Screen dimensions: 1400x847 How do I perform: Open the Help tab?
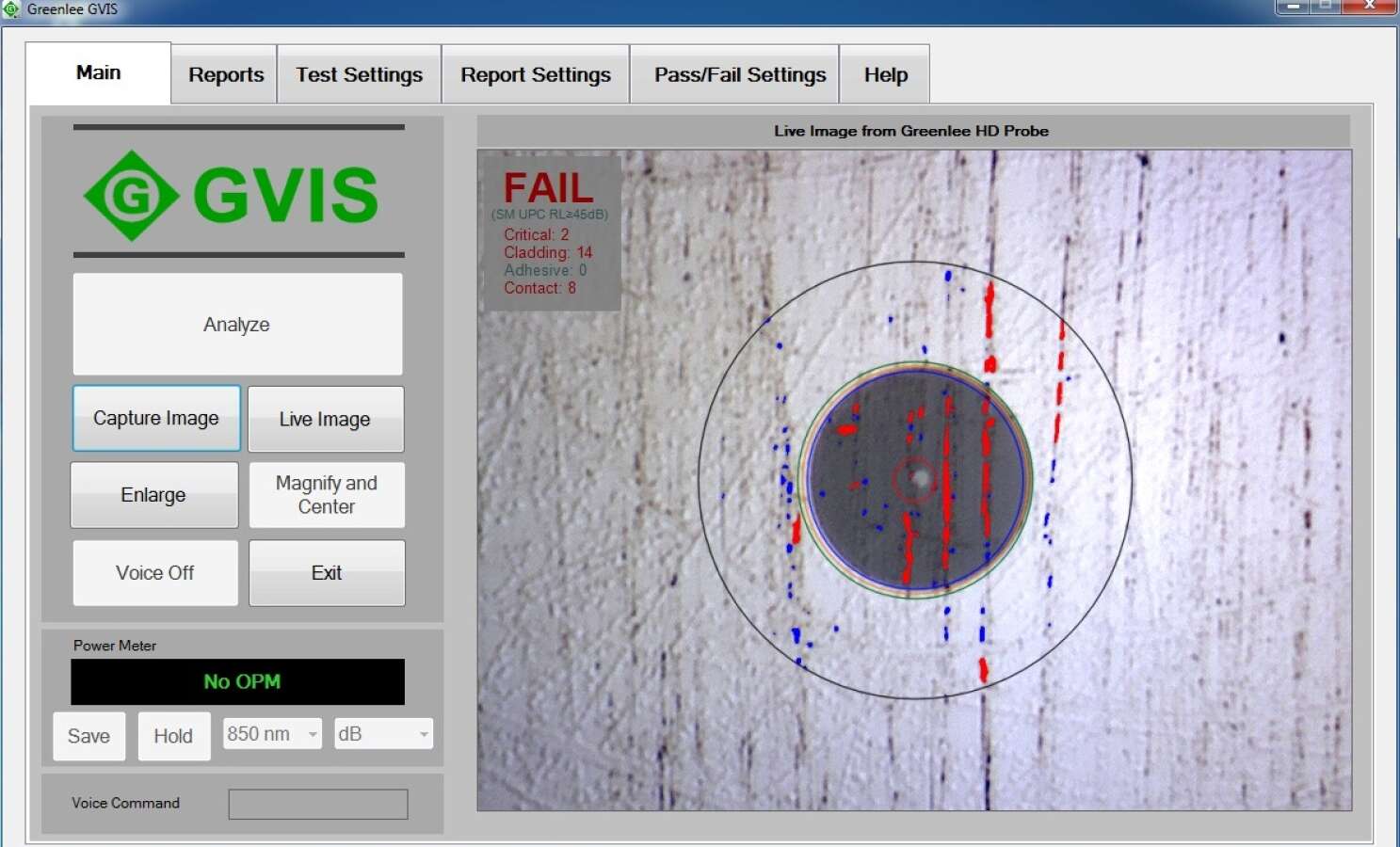(x=885, y=74)
